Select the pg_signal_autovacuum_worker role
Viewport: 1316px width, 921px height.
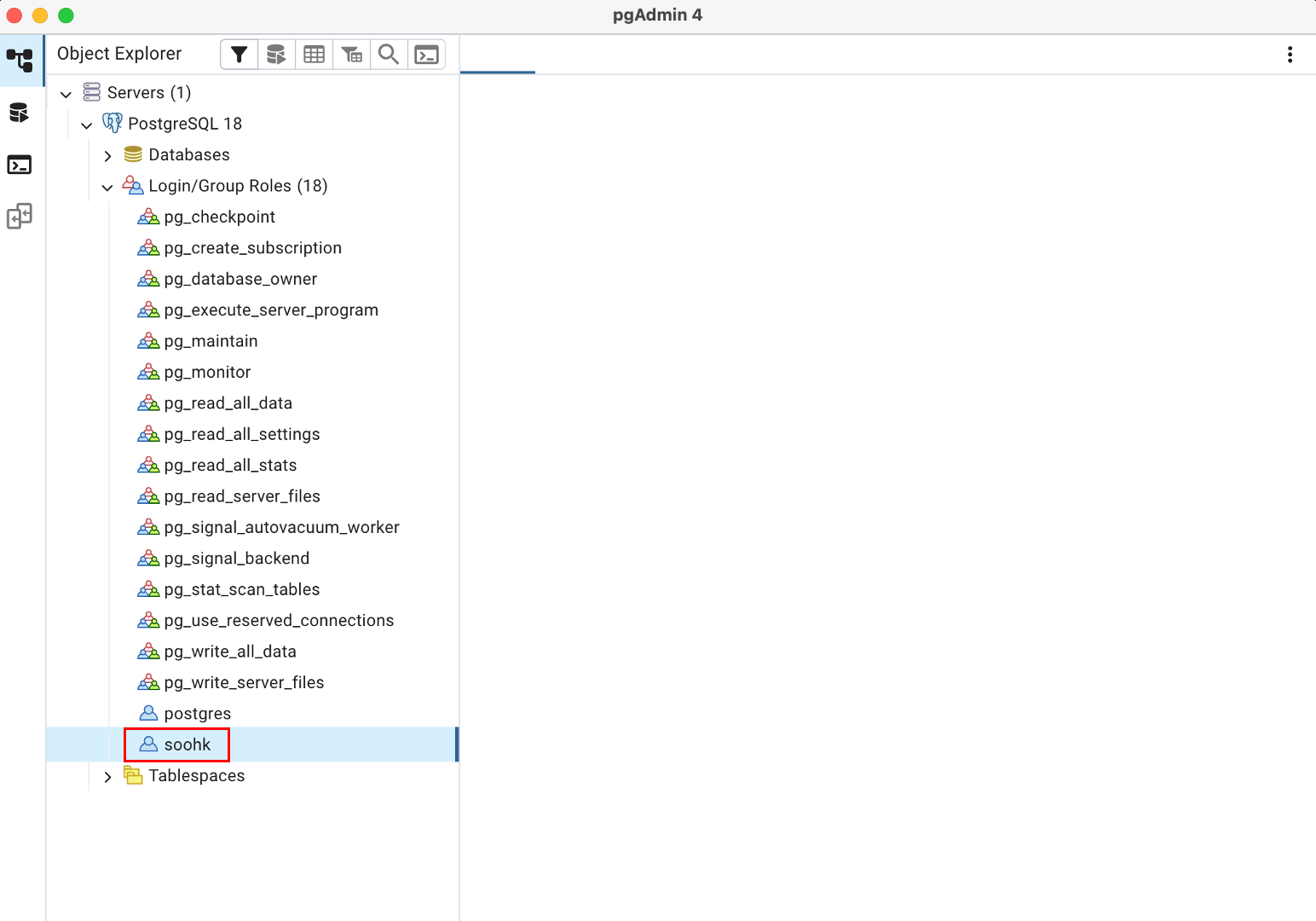281,527
